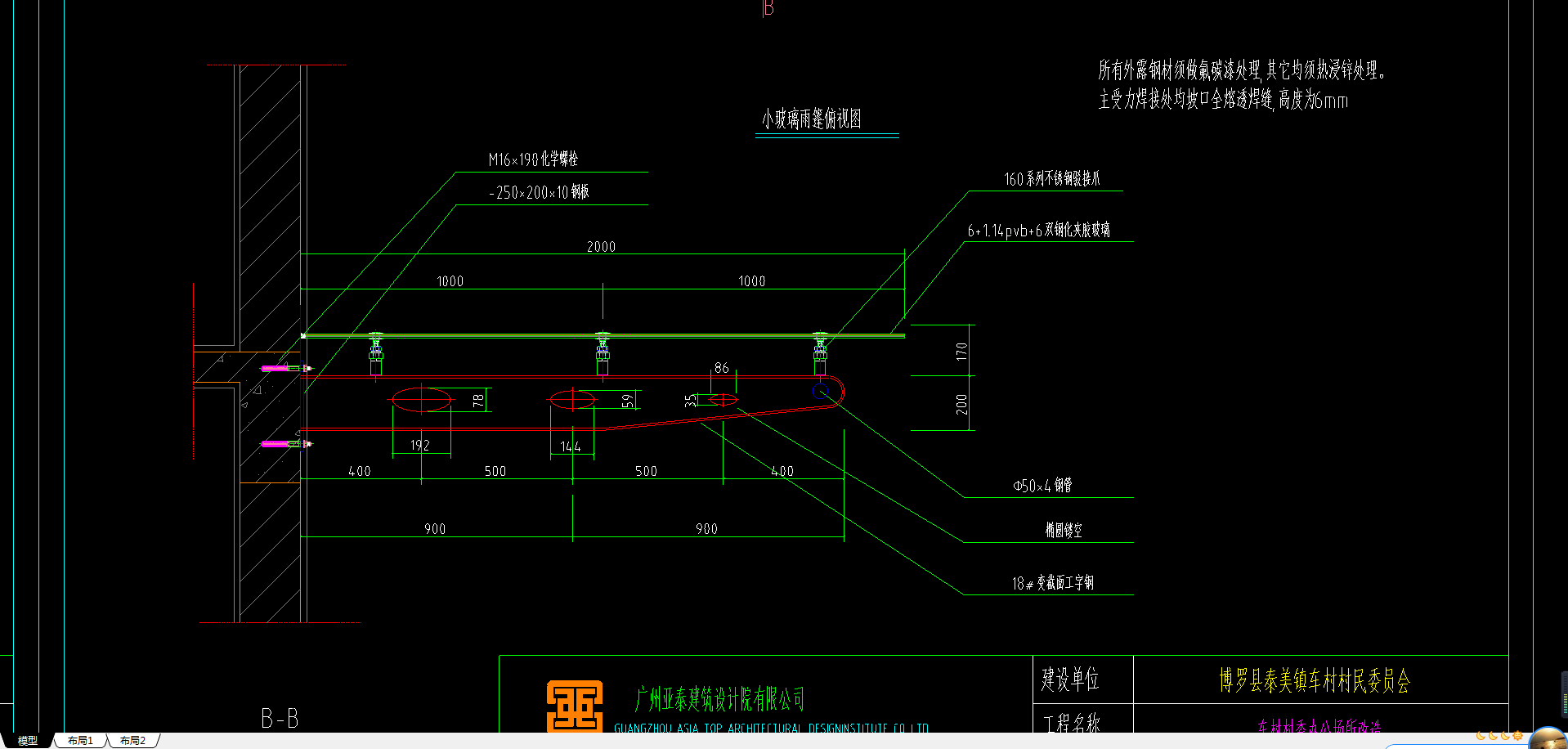Select the '广州亚泰建筑设计院有限公司' text
Screen dimensions: 1568x749
click(x=719, y=699)
